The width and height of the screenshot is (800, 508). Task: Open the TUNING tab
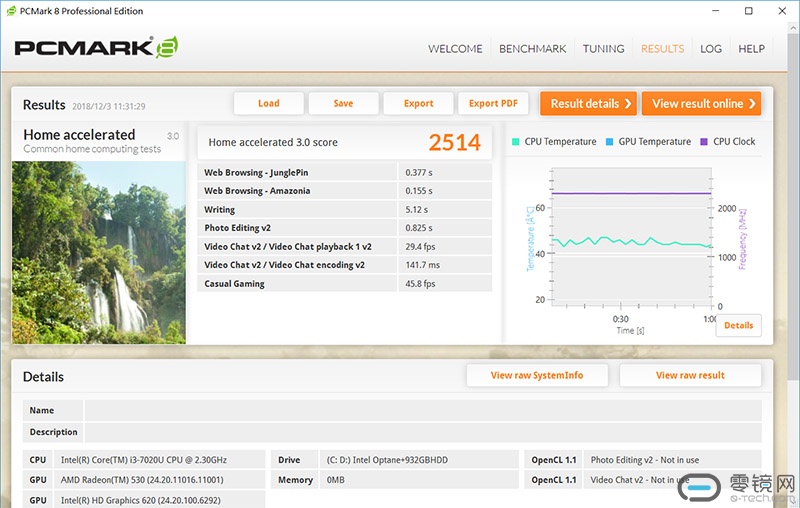pos(603,49)
